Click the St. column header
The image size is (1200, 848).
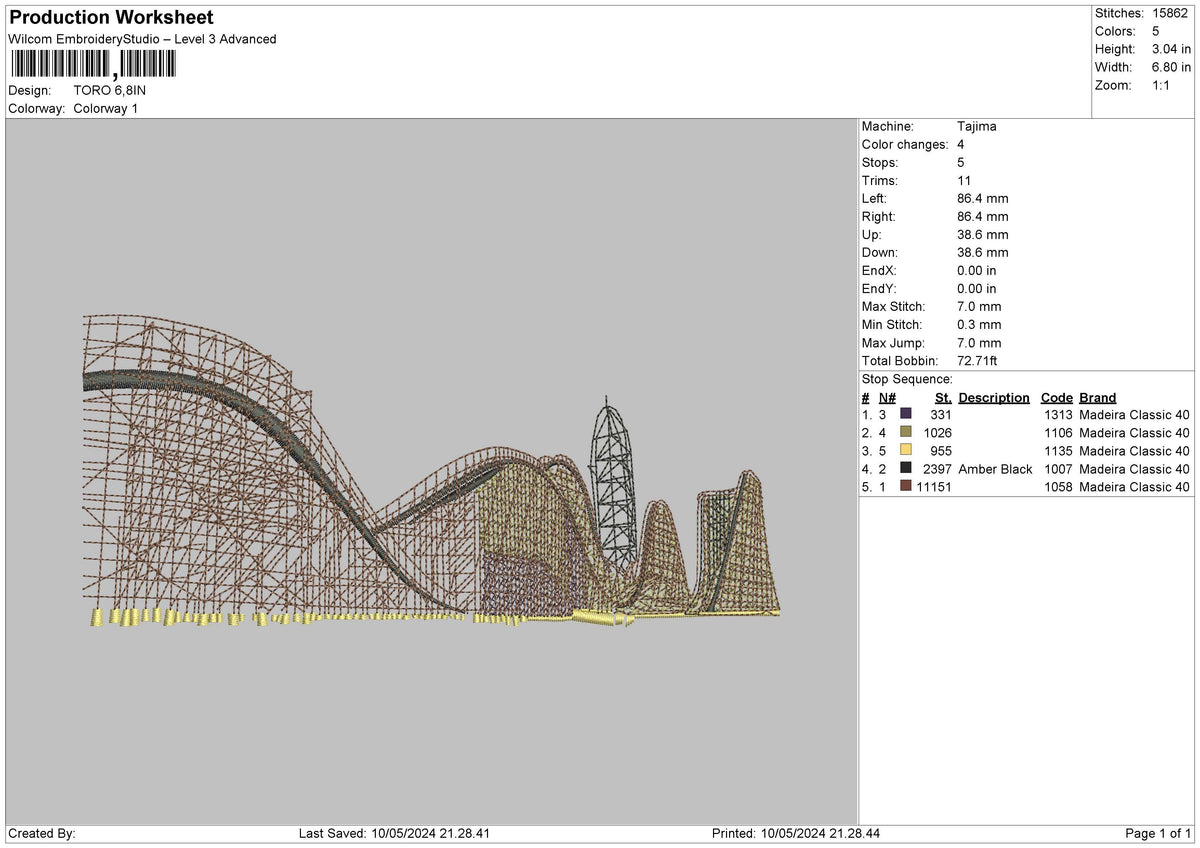[943, 397]
